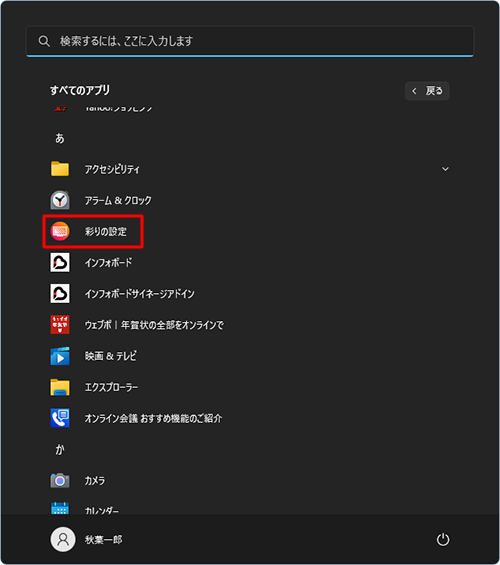Click the user avatar for 秋葉一郎
This screenshot has height=565, width=500.
click(x=63, y=539)
